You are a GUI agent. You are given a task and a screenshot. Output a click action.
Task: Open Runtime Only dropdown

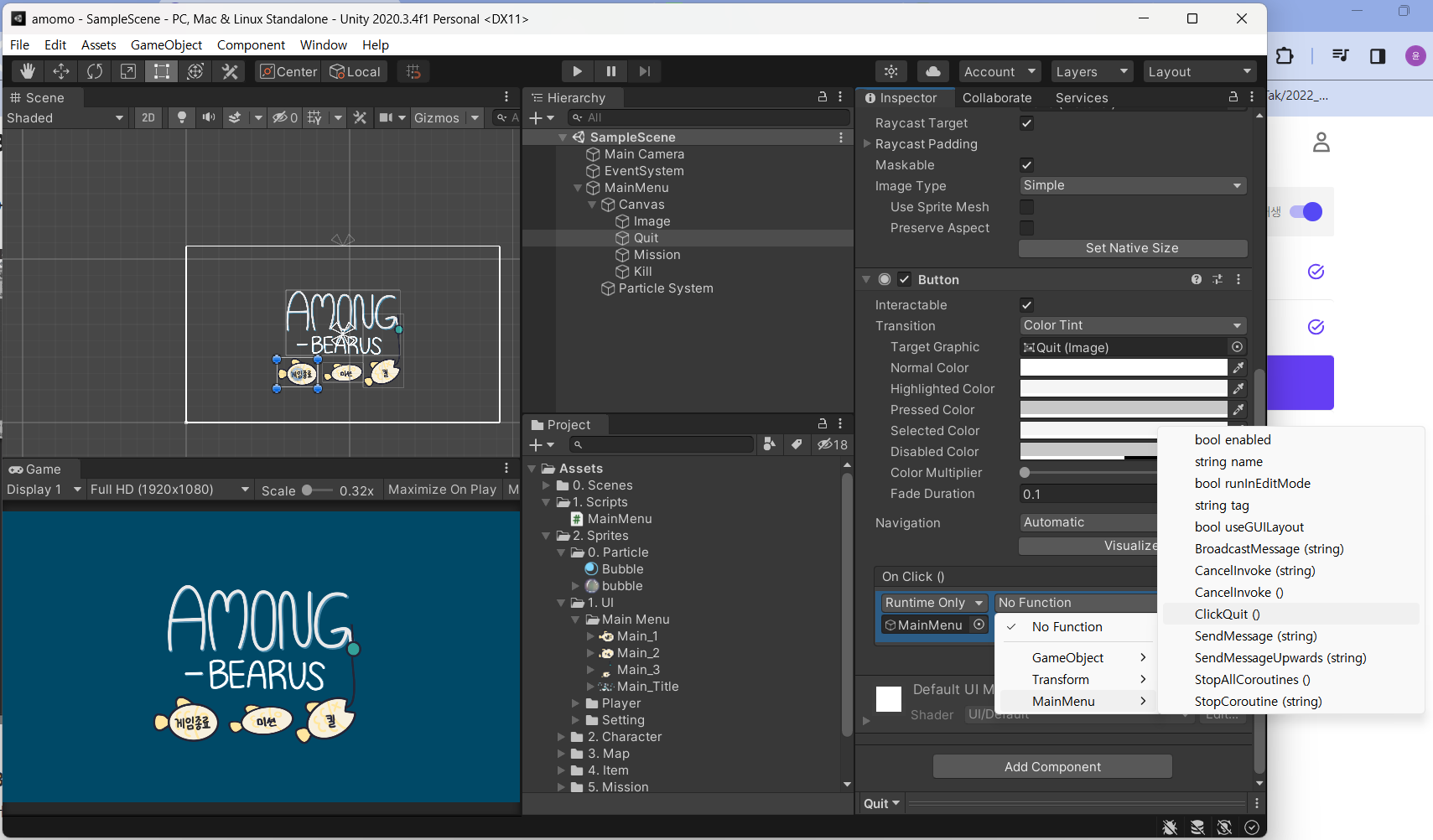pos(934,603)
